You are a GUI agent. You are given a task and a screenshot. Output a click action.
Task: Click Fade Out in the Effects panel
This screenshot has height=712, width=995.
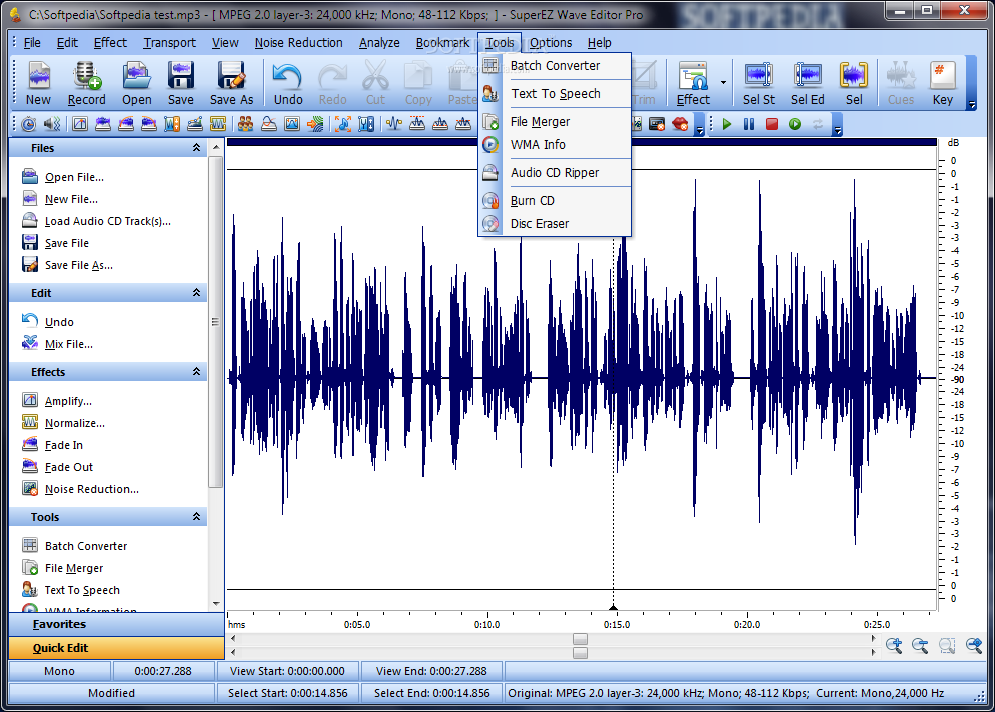(69, 467)
